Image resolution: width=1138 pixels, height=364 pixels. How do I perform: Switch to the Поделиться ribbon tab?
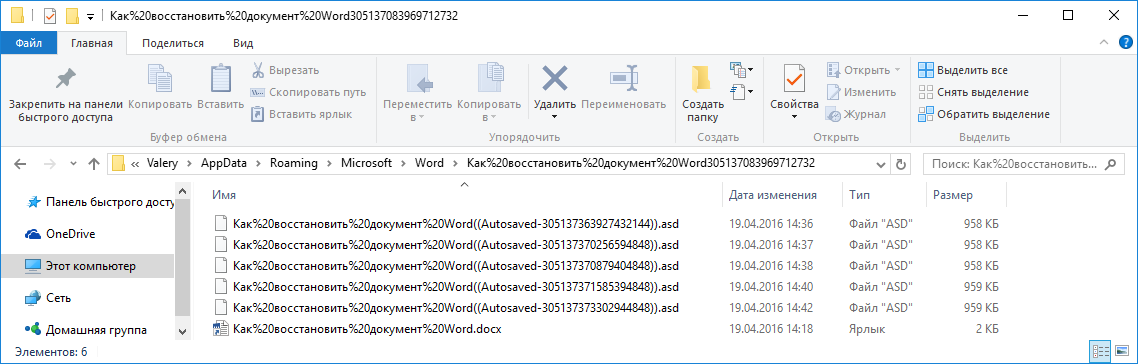(173, 43)
